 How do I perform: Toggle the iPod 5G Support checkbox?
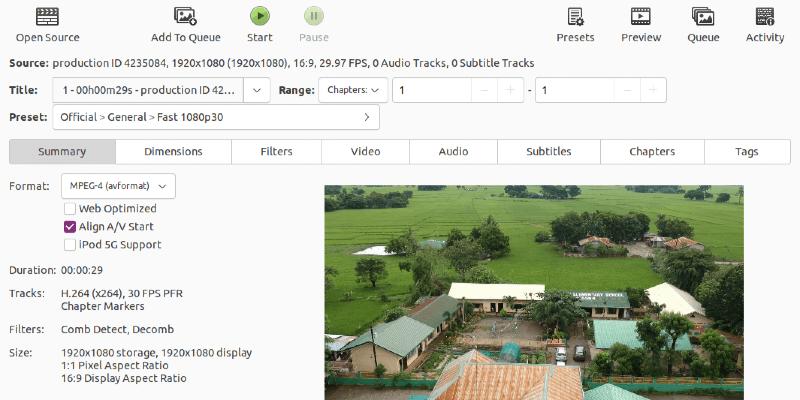pos(70,244)
